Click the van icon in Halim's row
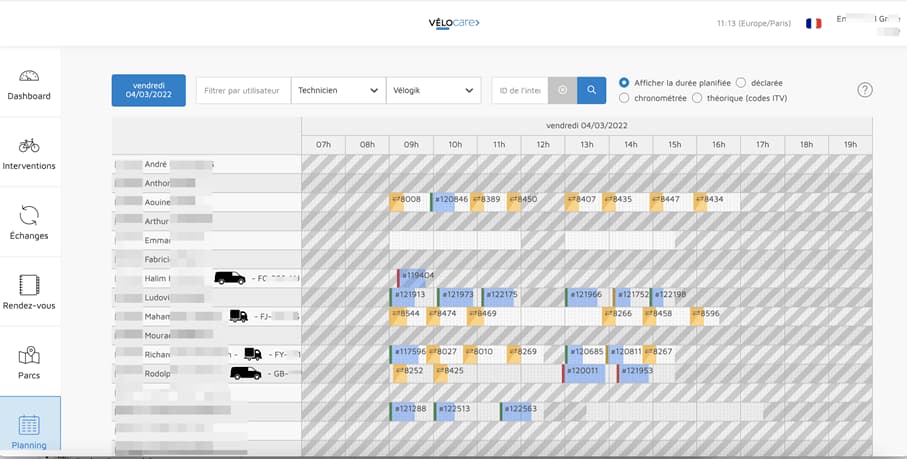 (230, 278)
